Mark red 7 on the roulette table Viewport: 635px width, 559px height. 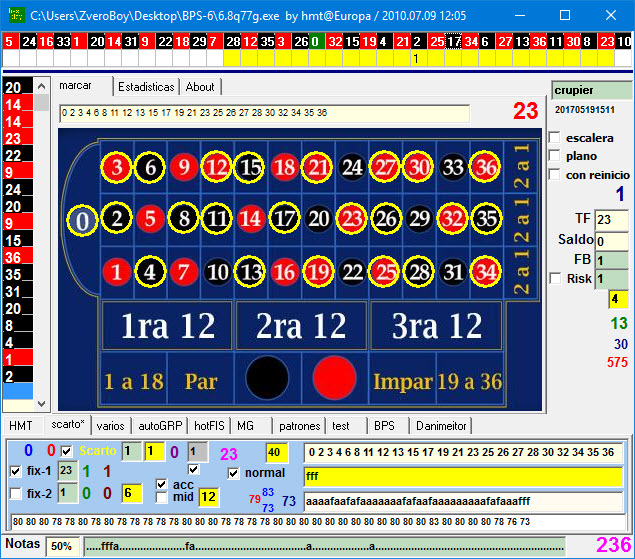tap(183, 272)
